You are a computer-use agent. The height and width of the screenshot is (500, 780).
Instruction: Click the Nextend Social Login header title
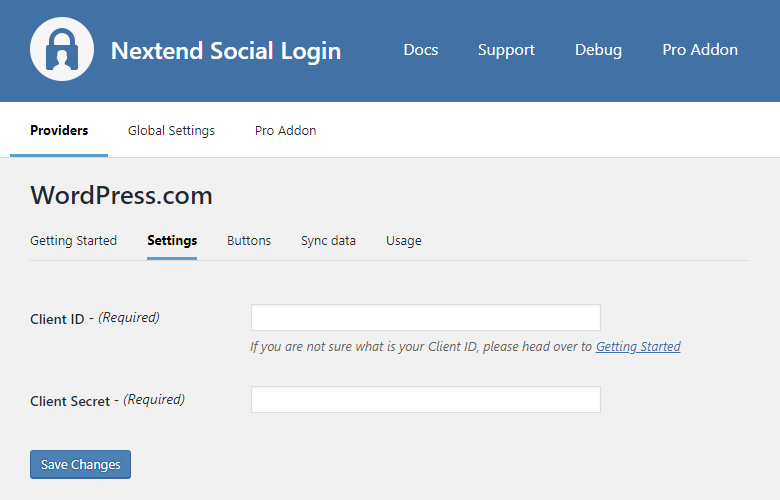click(225, 50)
